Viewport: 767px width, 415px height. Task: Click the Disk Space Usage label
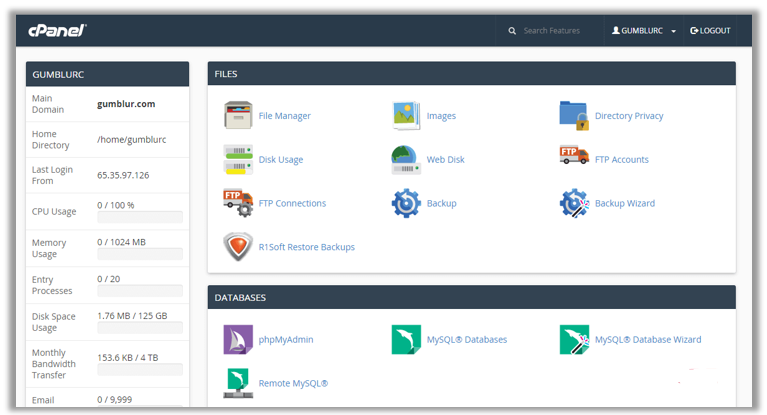54,322
